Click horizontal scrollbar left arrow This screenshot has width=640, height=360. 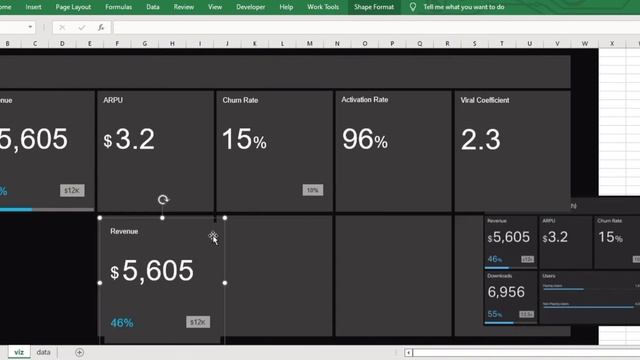[408, 352]
